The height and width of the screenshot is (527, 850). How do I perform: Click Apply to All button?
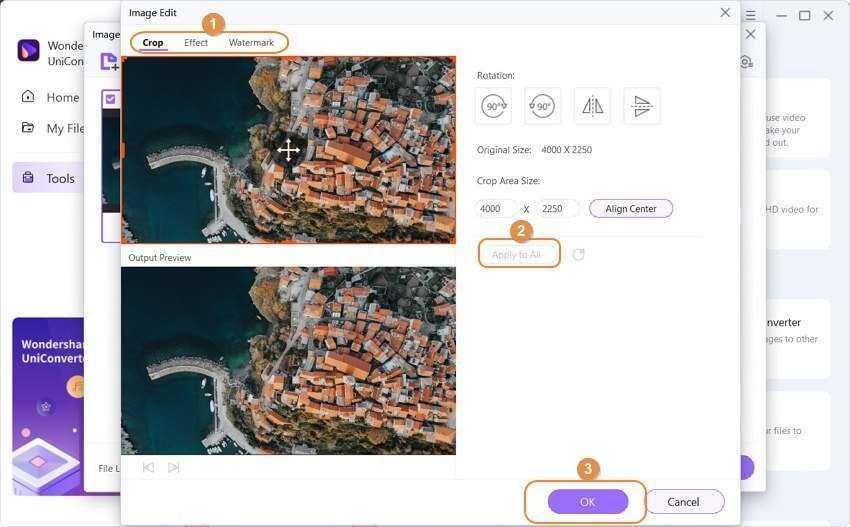[517, 255]
